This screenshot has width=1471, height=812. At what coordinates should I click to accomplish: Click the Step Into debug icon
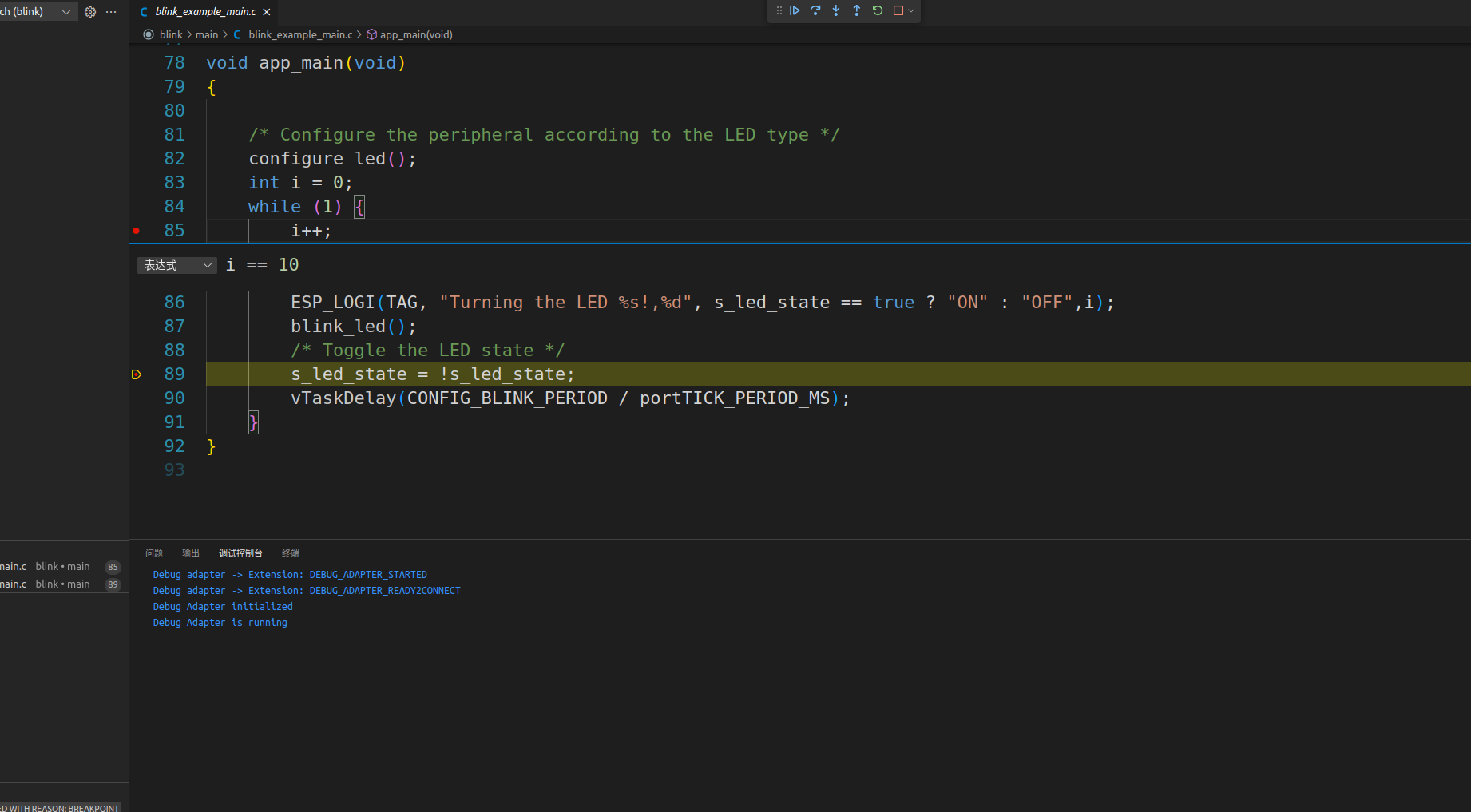pos(836,10)
